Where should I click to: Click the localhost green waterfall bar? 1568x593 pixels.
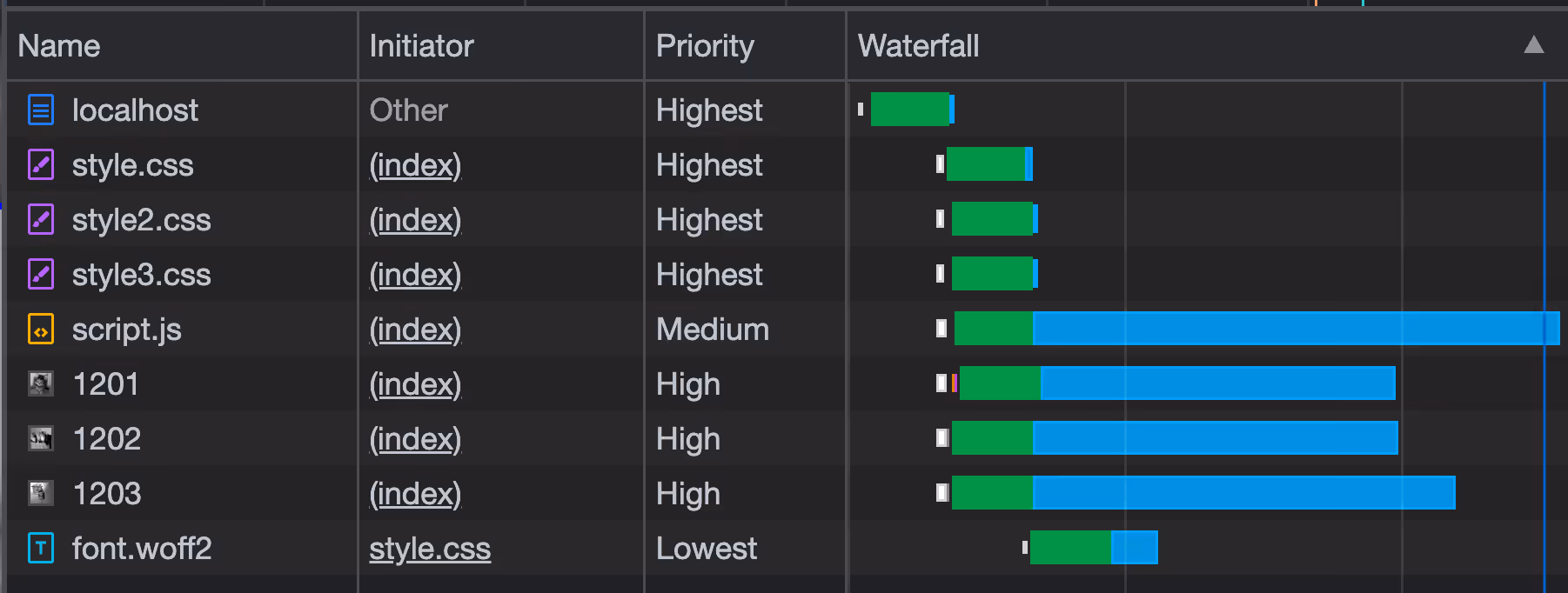coord(909,110)
